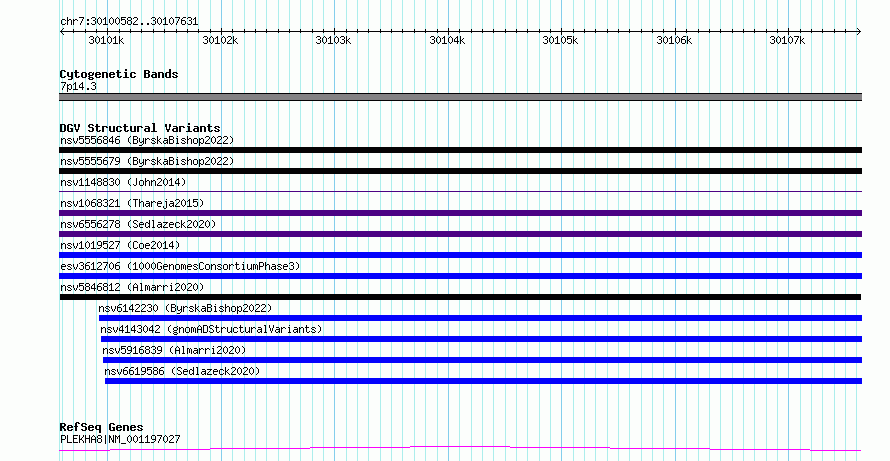Open variant esv3612706 (1000GenomesConsortiumPhase3) label
Screen dimensions: 890x461
click(x=180, y=266)
